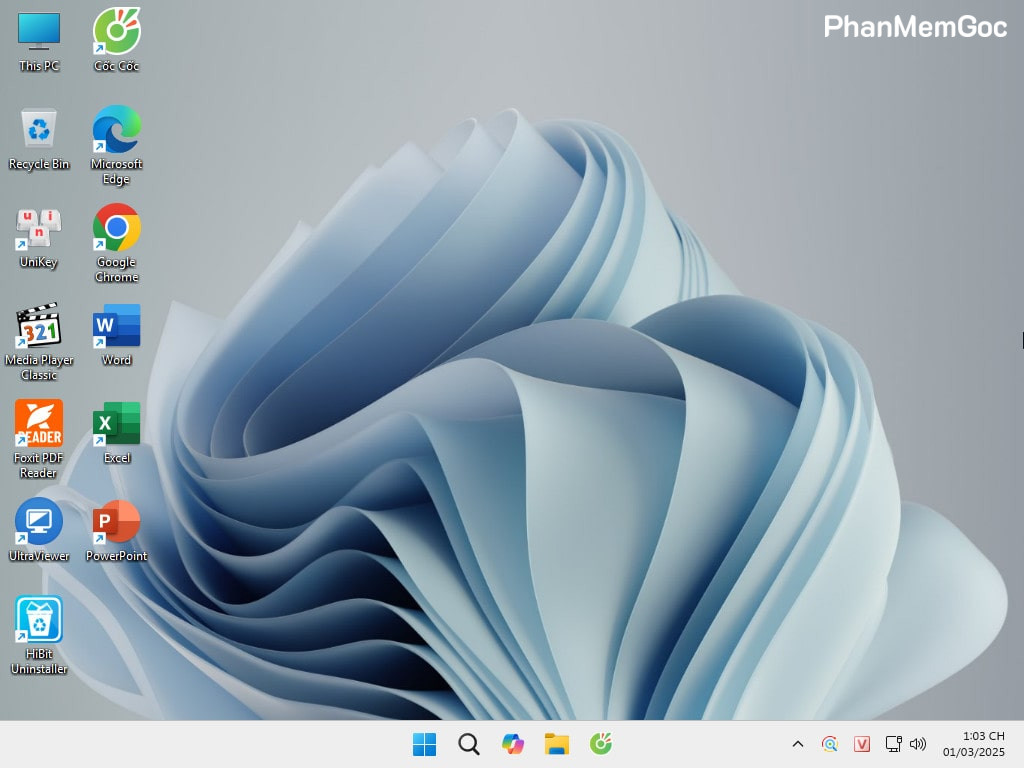1024x768 pixels.
Task: Open This PC
Action: tap(38, 33)
